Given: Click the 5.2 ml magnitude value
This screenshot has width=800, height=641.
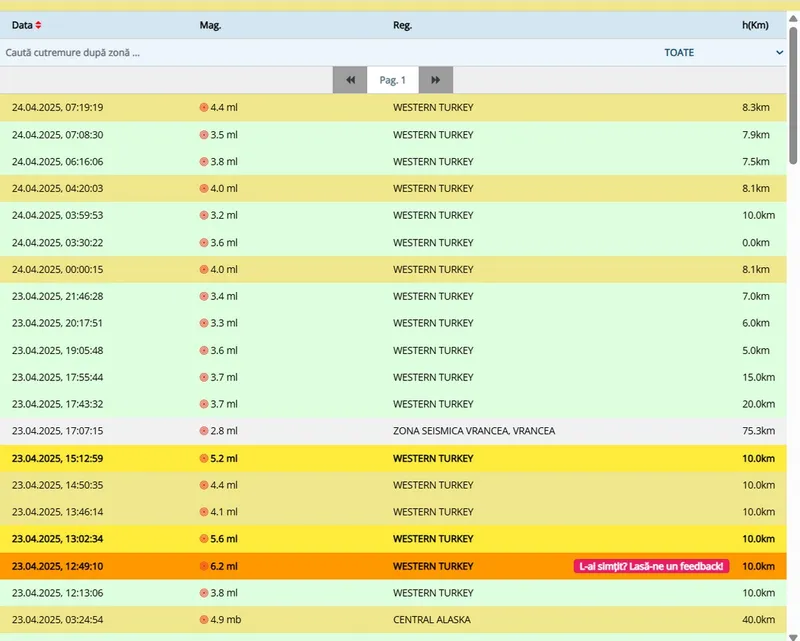Looking at the screenshot, I should click(224, 458).
